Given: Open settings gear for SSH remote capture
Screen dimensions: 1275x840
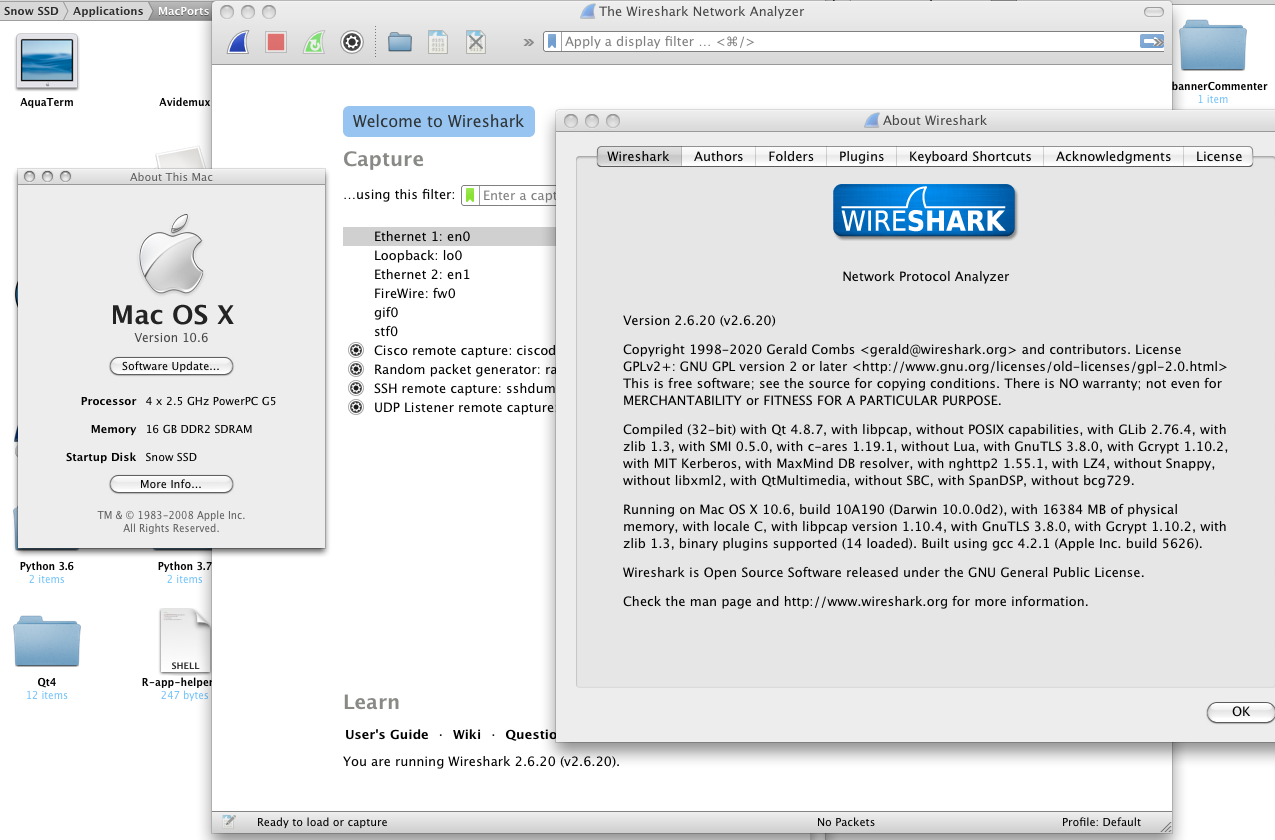Looking at the screenshot, I should tap(355, 388).
